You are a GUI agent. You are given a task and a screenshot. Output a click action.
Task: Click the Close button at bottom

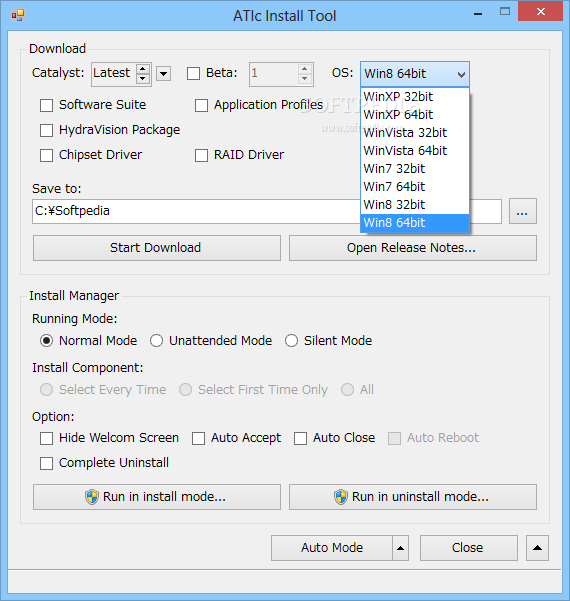469,548
